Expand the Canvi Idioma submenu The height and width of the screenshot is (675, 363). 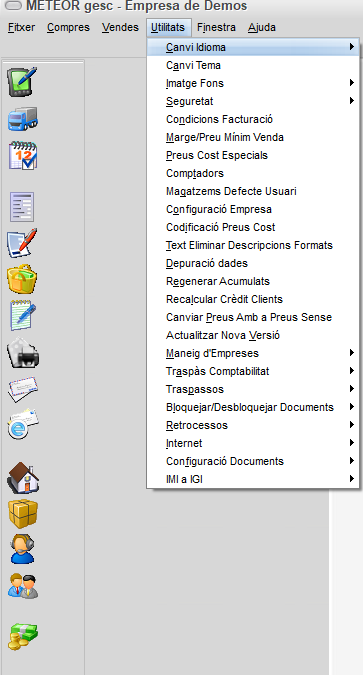pos(253,47)
